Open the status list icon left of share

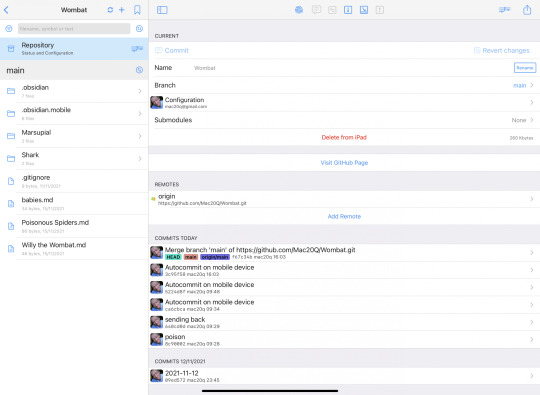(x=505, y=10)
